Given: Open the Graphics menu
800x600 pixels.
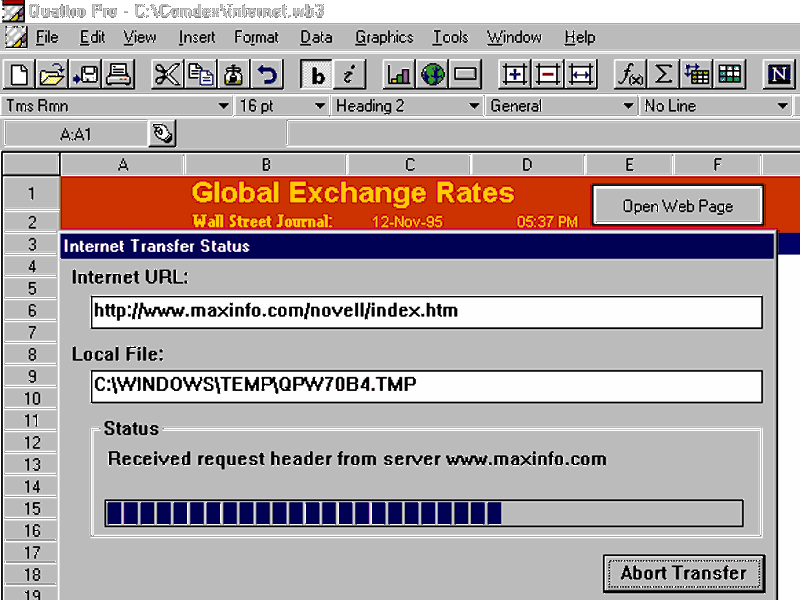Looking at the screenshot, I should pyautogui.click(x=384, y=37).
